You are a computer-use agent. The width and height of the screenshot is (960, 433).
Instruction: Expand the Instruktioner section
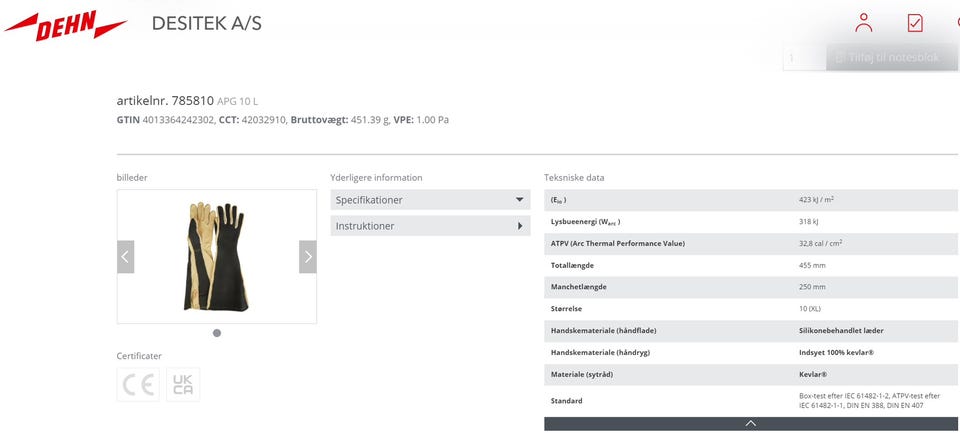coord(430,226)
